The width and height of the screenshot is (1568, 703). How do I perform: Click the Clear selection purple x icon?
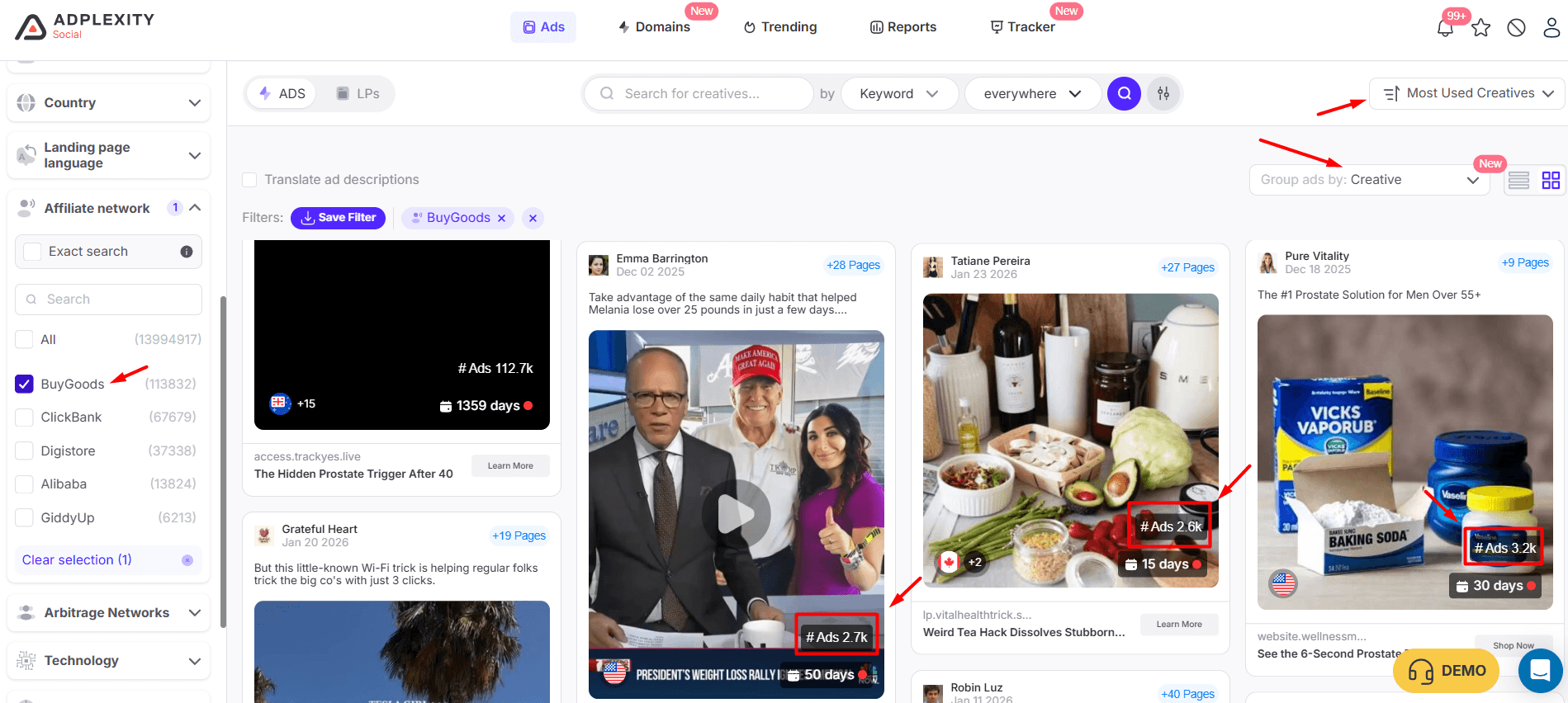187,560
